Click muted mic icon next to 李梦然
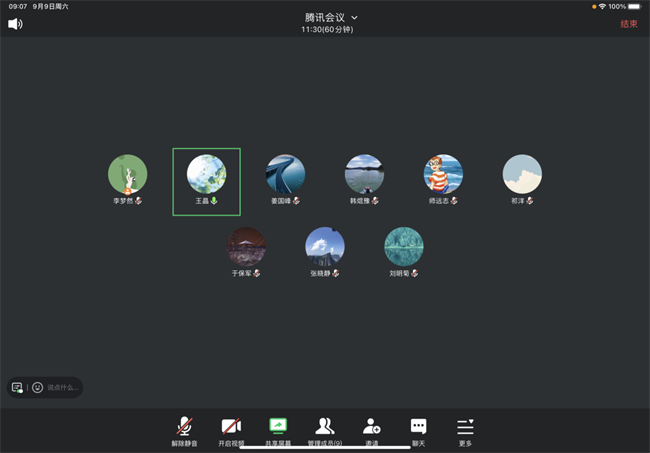Viewport: 650px width, 453px height. point(138,201)
